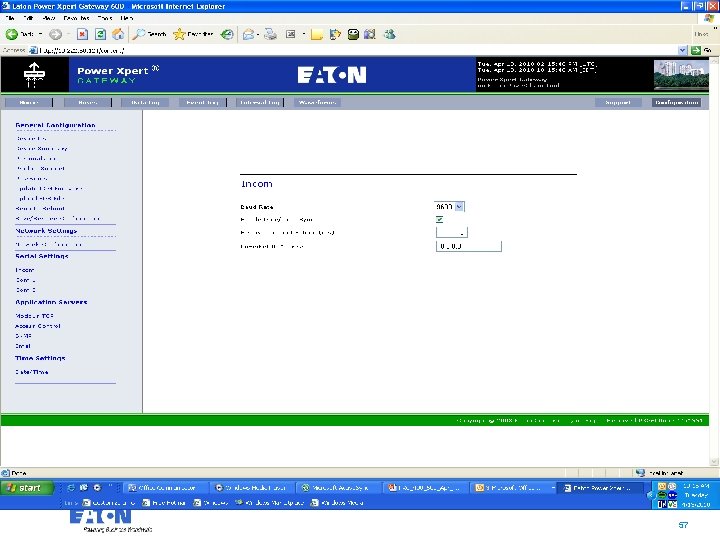
Task: Open Access Control sidebar link
Action: coord(38,326)
